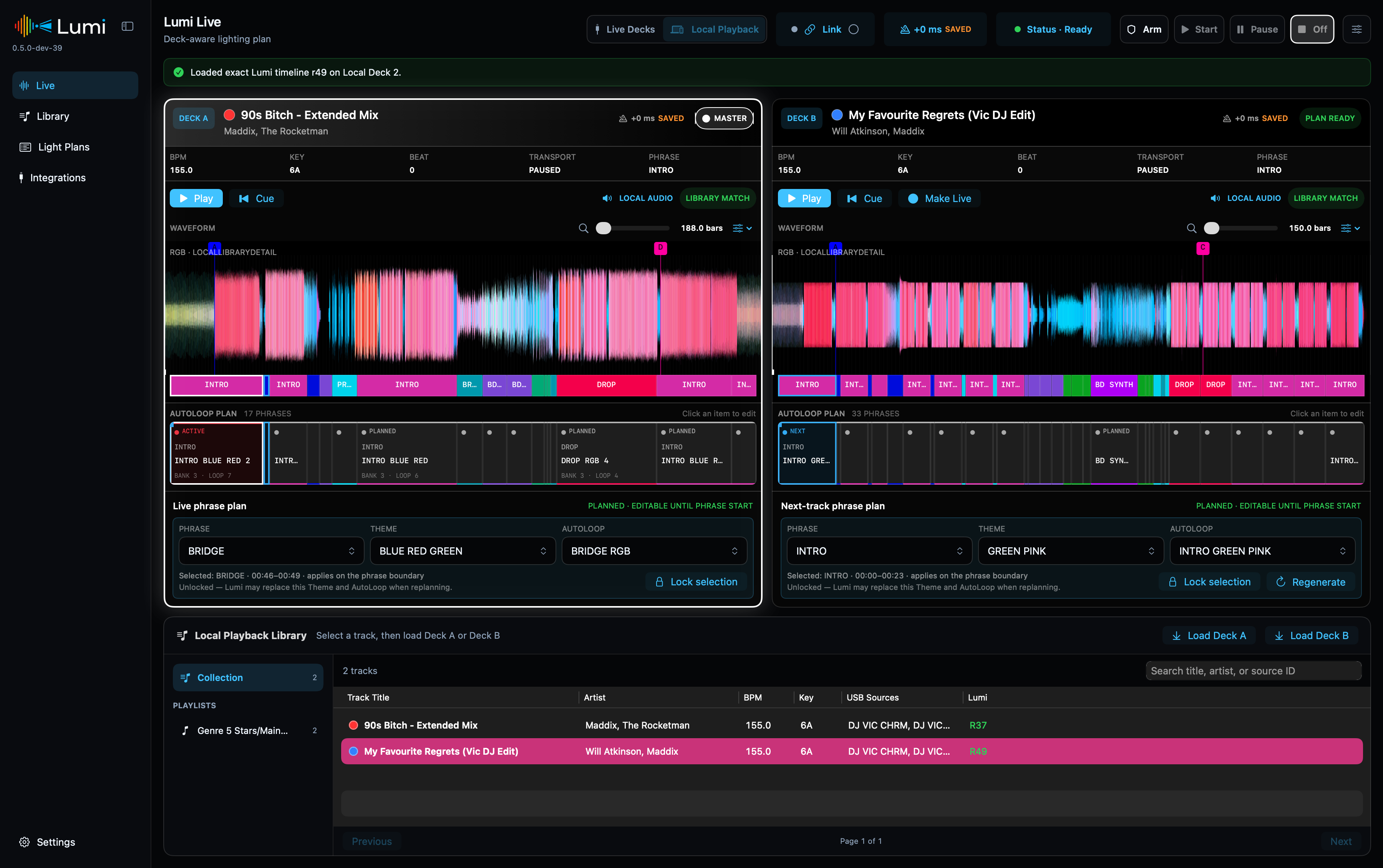The height and width of the screenshot is (868, 1383).
Task: Focus the search title, artist, or source ID field
Action: [1253, 671]
